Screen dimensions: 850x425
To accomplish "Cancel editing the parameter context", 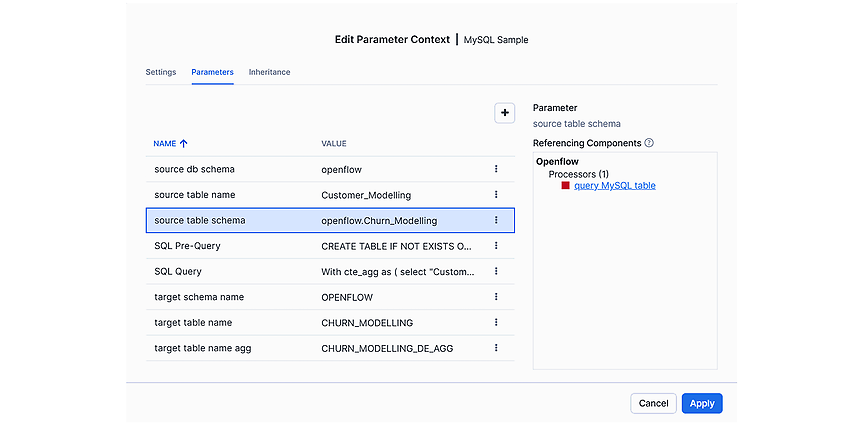I will point(653,403).
